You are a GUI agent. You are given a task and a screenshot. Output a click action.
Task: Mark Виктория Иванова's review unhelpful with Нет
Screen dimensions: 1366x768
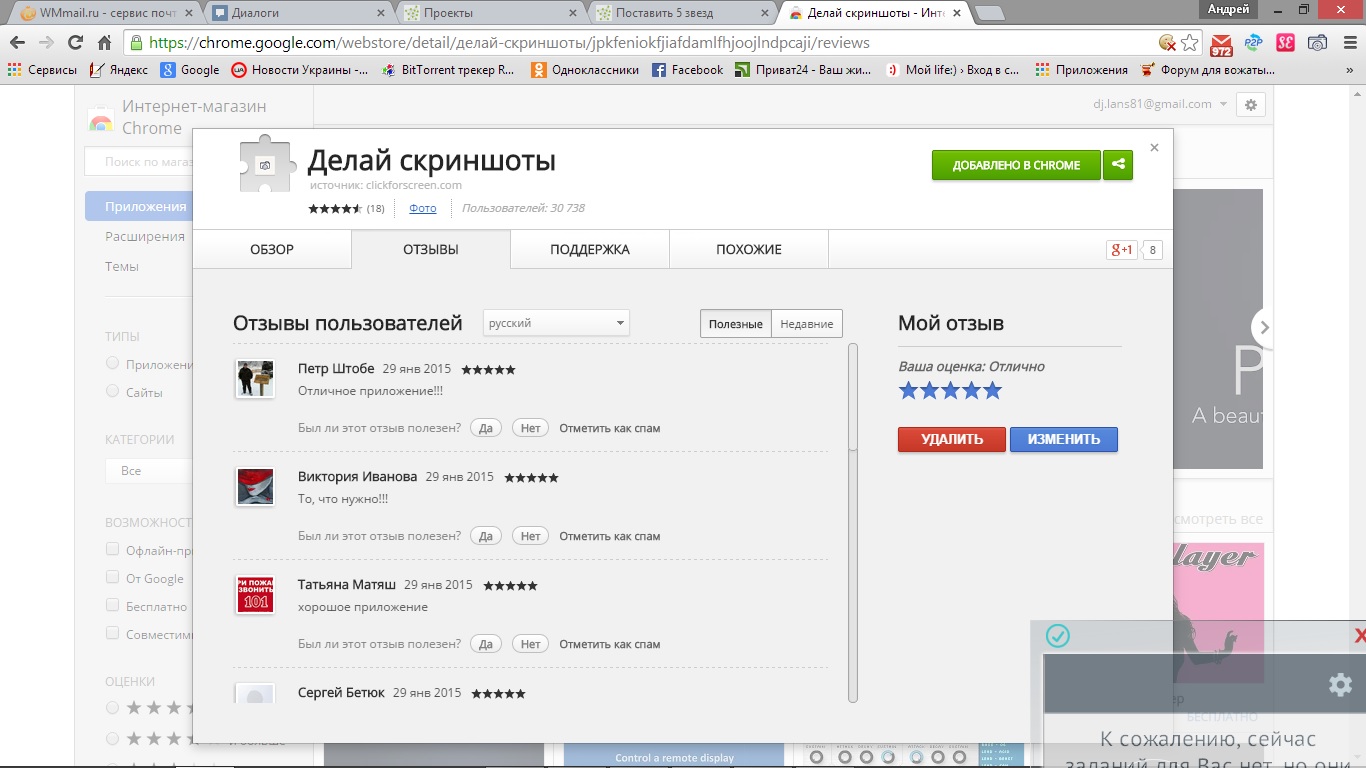(x=530, y=536)
